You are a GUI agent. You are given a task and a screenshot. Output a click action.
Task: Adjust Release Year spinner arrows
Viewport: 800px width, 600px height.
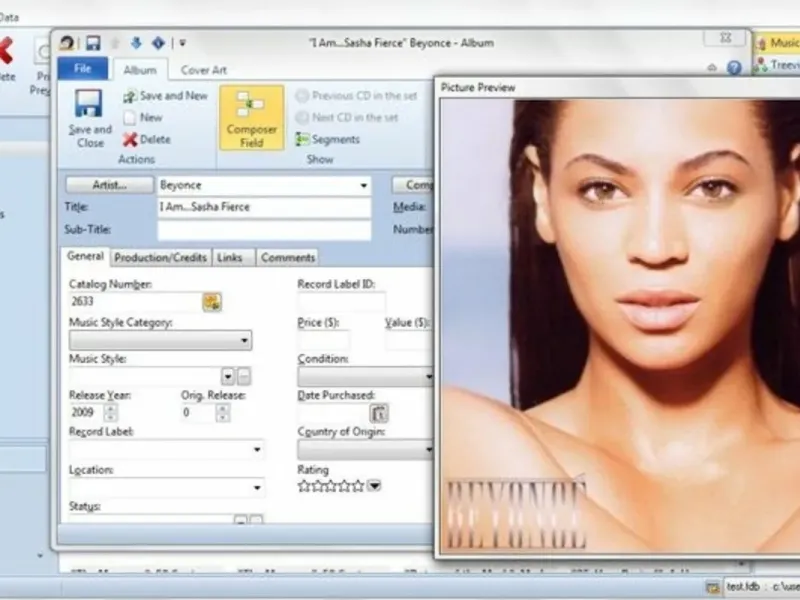111,412
